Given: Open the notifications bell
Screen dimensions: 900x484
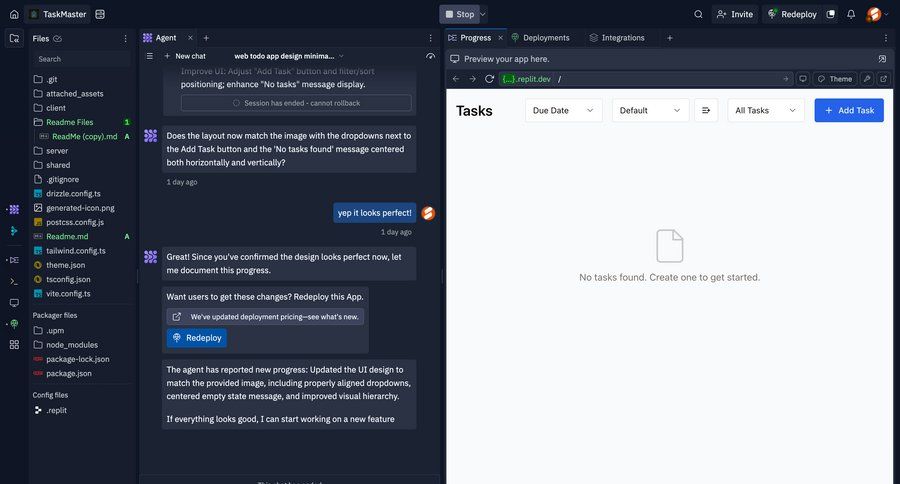Looking at the screenshot, I should 851,14.
